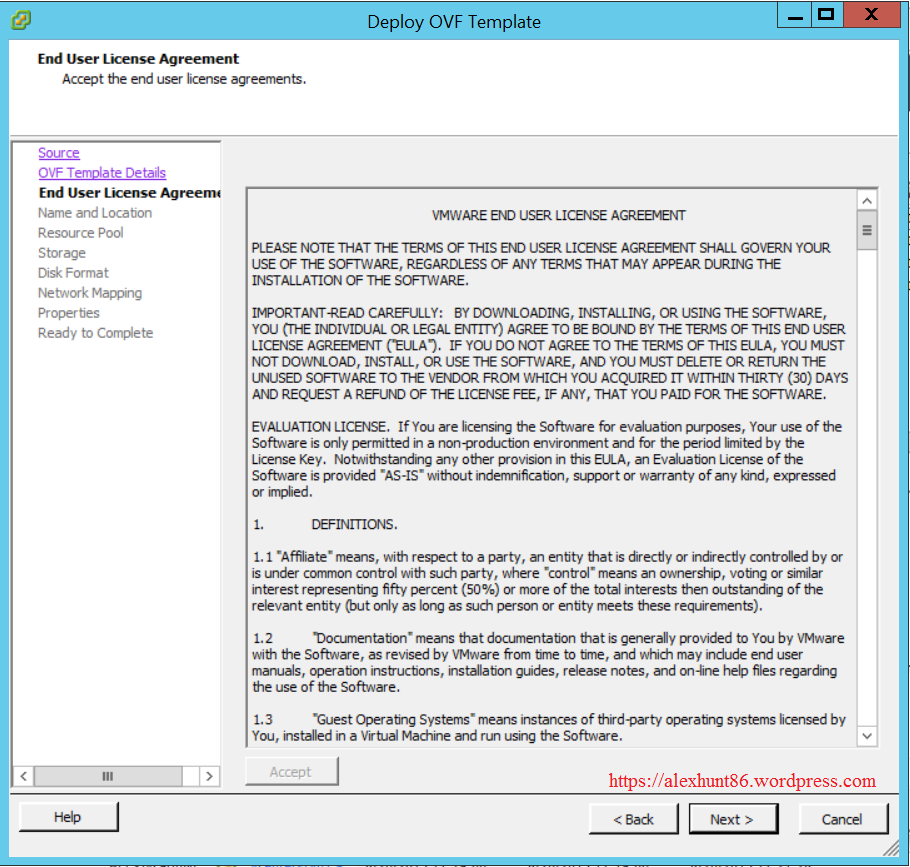Click the VMWARE END USER LICENSE AGREEMENT heading
Viewport: 910px width, 867px height.
558,216
